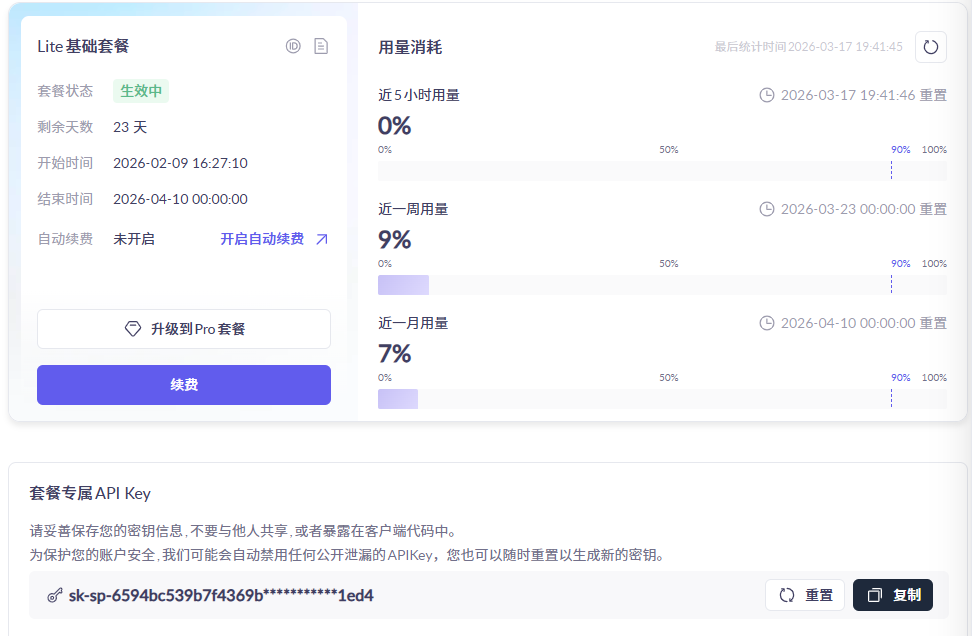Click 重置 next to 近5小时用量
Viewport: 974px width, 636px height.
click(932, 95)
